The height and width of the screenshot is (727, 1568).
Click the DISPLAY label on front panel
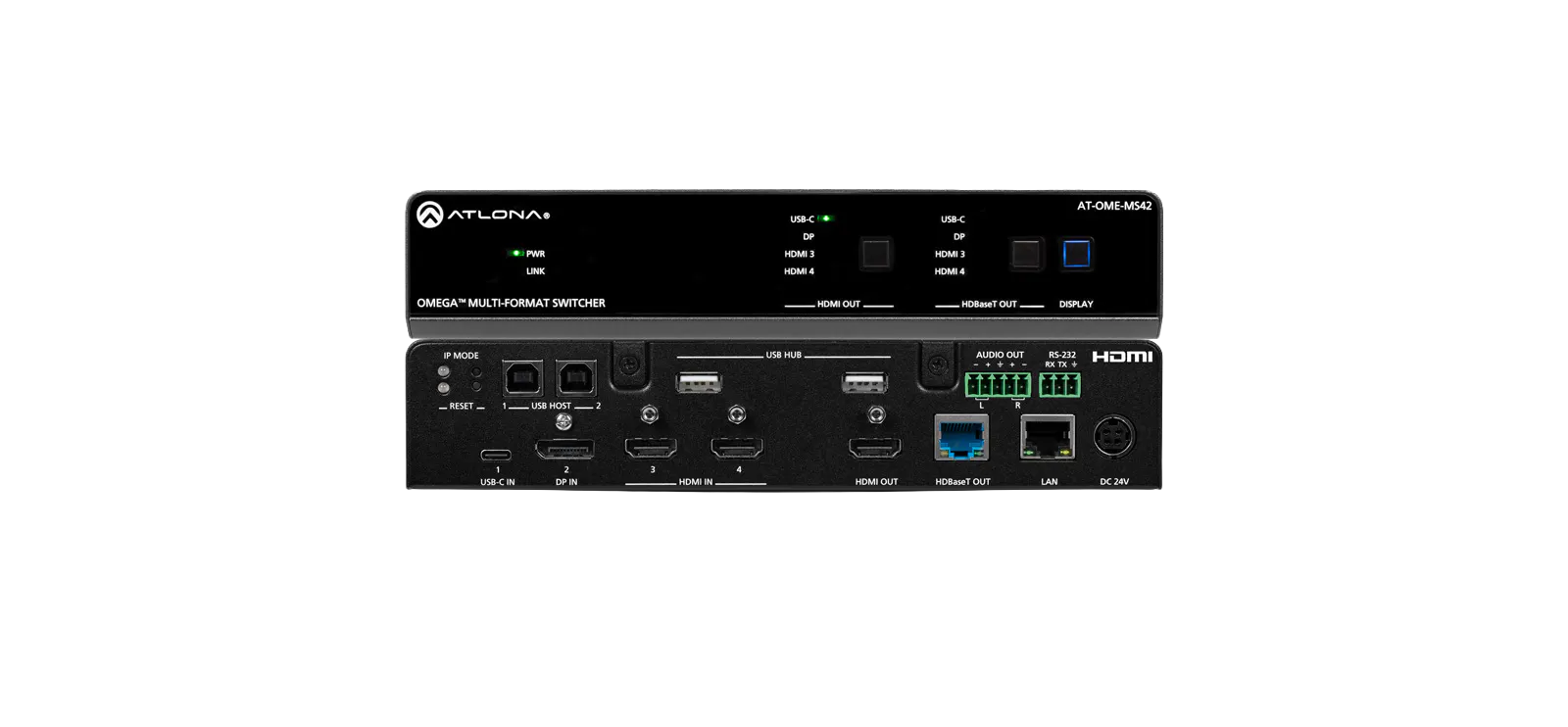1076,304
